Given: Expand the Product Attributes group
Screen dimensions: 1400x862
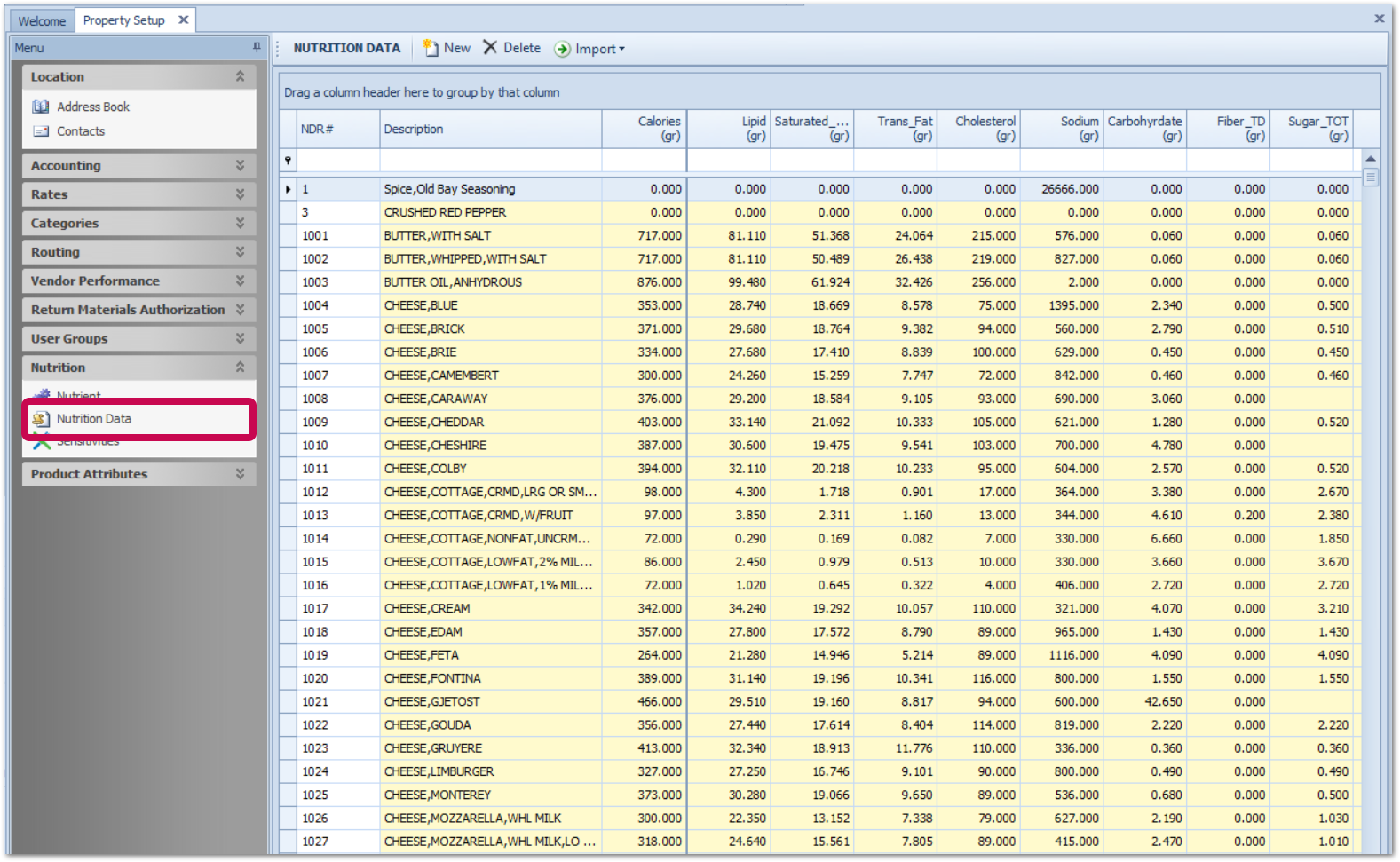Looking at the screenshot, I should pos(240,474).
